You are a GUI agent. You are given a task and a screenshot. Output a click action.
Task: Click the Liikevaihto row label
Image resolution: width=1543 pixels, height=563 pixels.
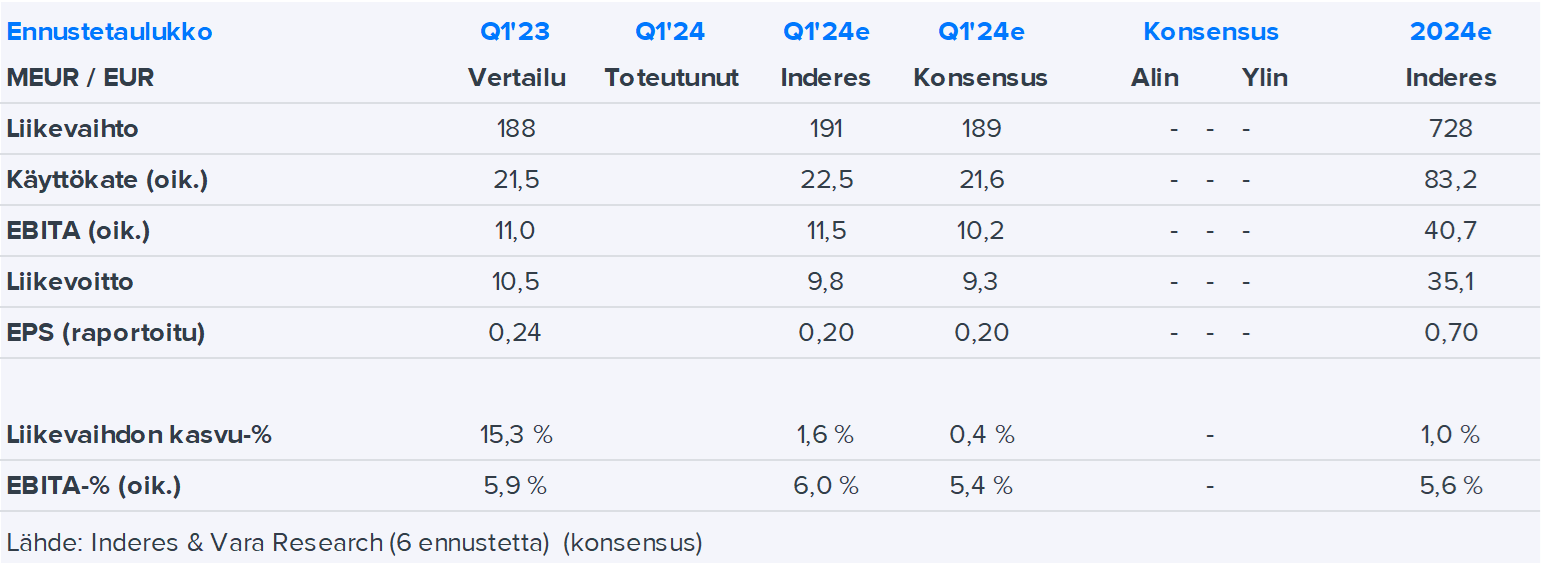point(72,129)
